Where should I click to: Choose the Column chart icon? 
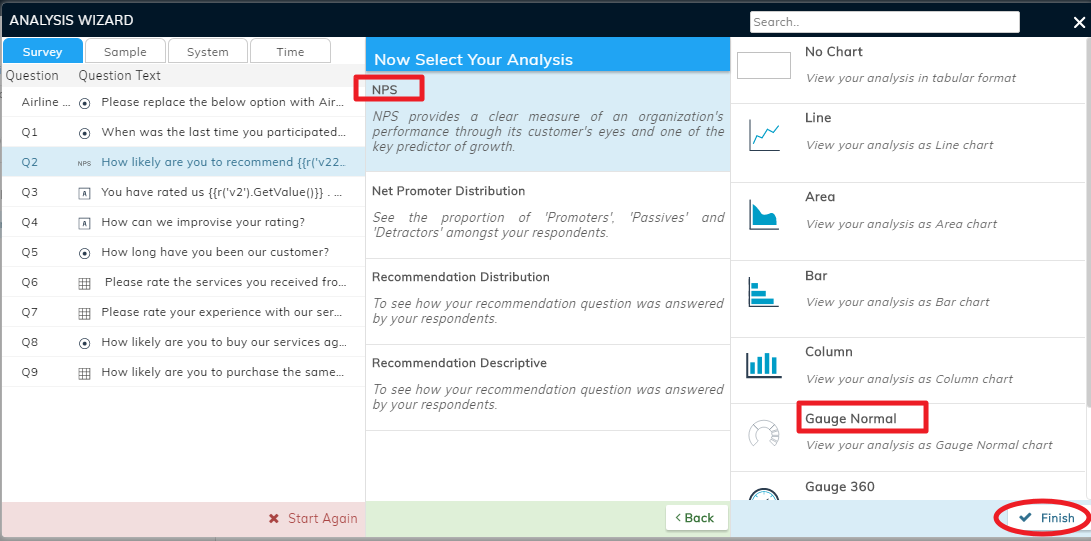tap(763, 364)
